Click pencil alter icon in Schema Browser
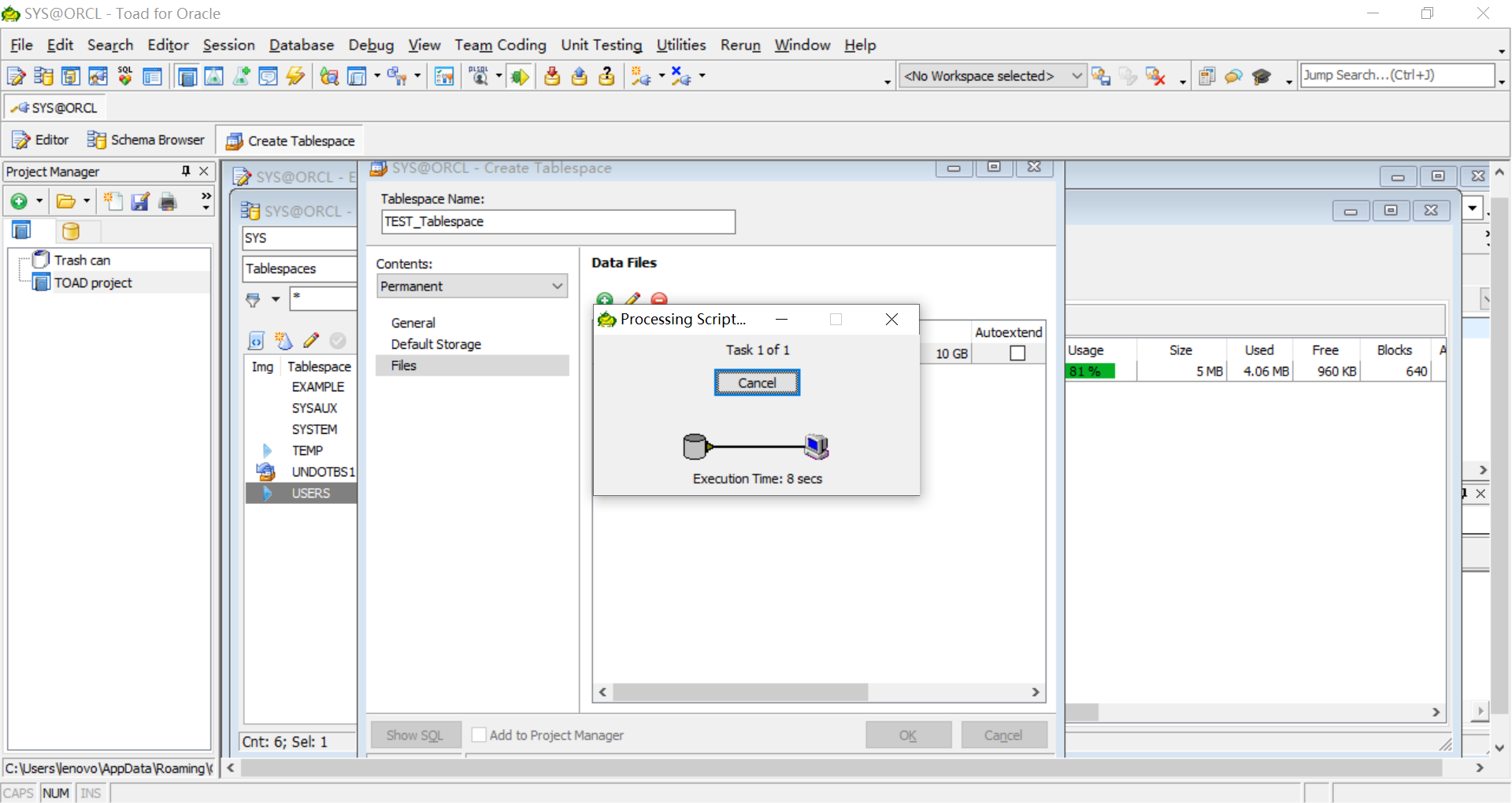Image resolution: width=1512 pixels, height=803 pixels. point(311,340)
